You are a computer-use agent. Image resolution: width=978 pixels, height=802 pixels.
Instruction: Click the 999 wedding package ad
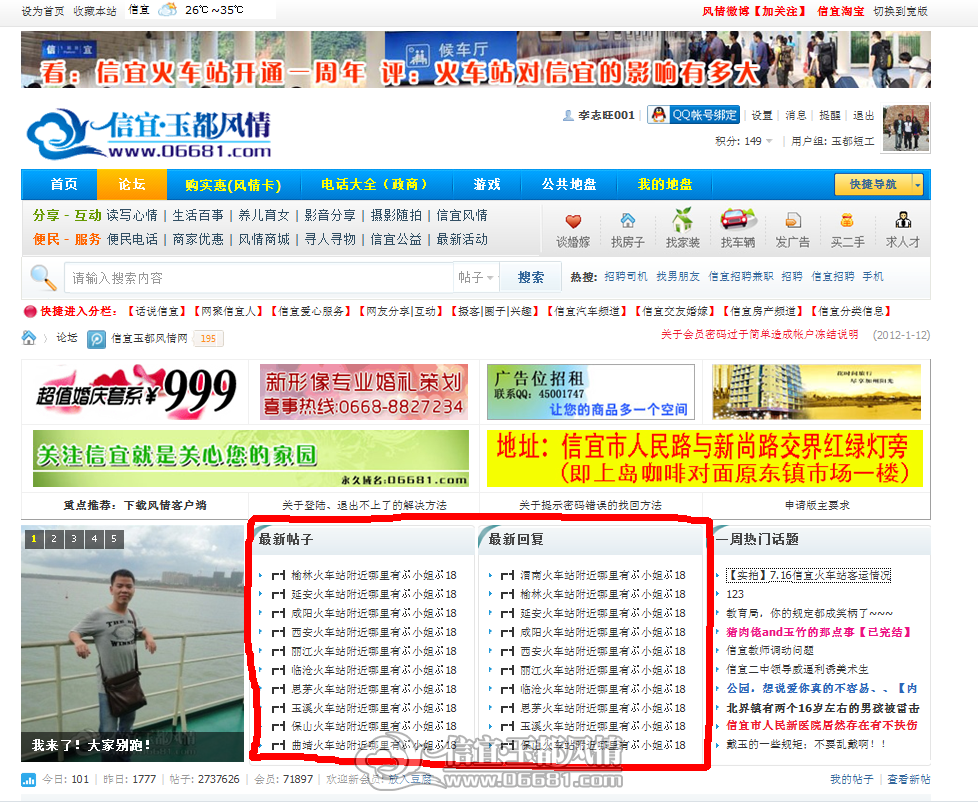point(136,392)
